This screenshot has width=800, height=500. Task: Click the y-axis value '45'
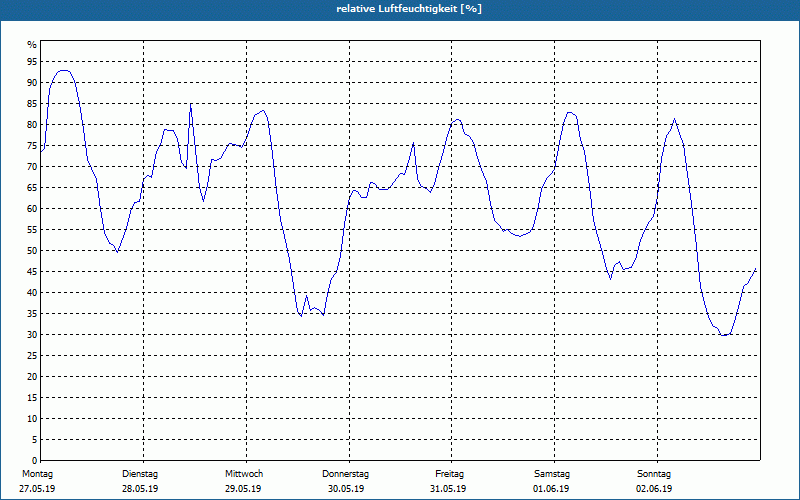coord(32,271)
